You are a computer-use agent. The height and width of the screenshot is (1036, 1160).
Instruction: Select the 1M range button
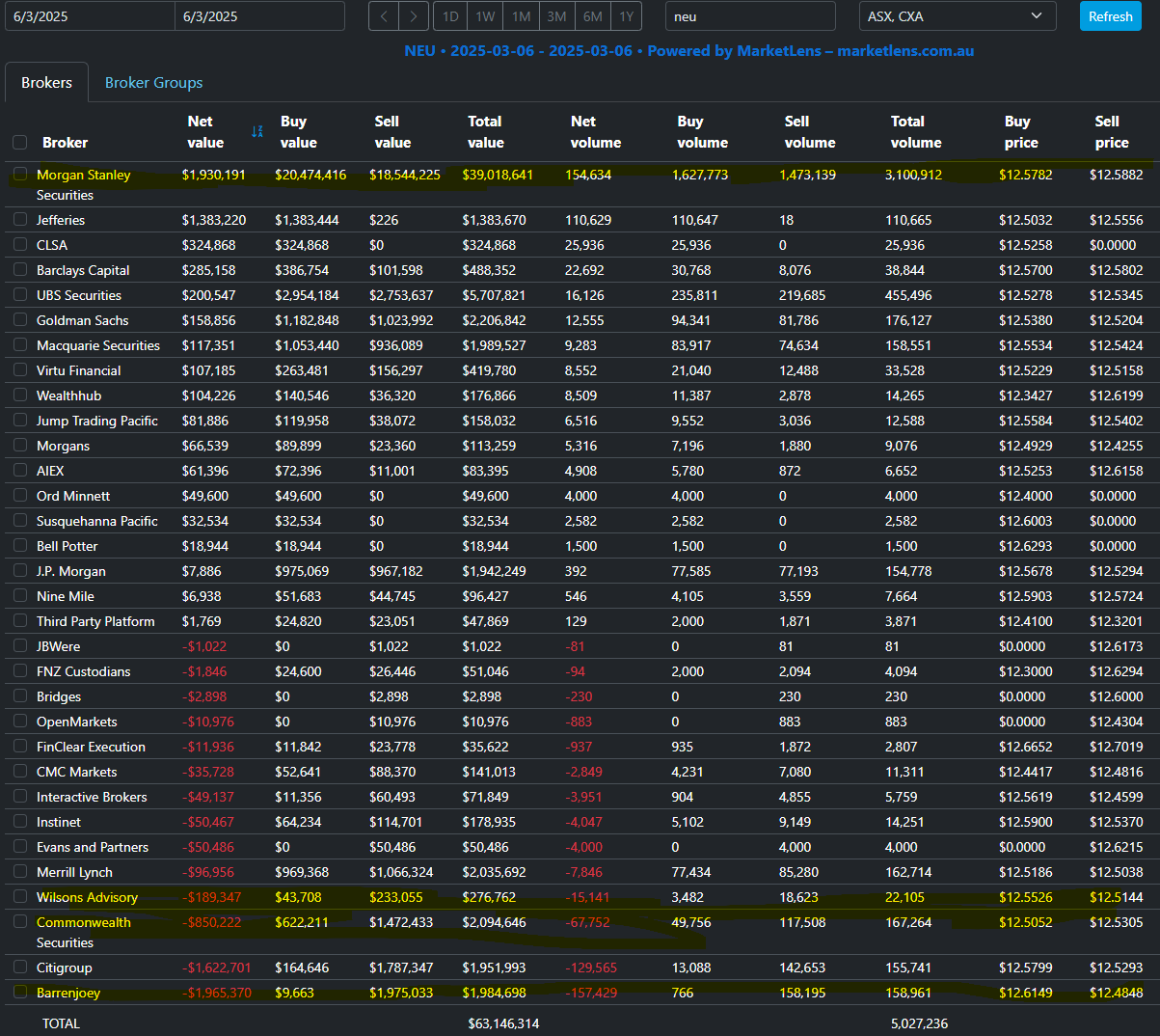522,16
